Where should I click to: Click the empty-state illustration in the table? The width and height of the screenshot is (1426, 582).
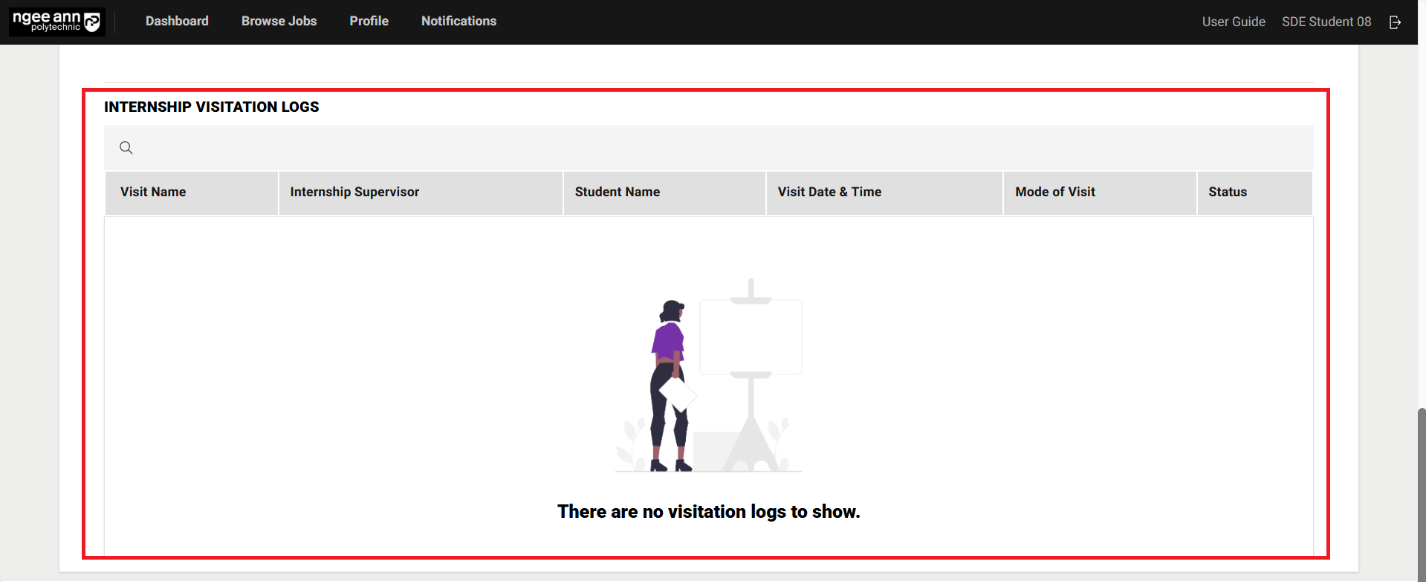(x=708, y=375)
